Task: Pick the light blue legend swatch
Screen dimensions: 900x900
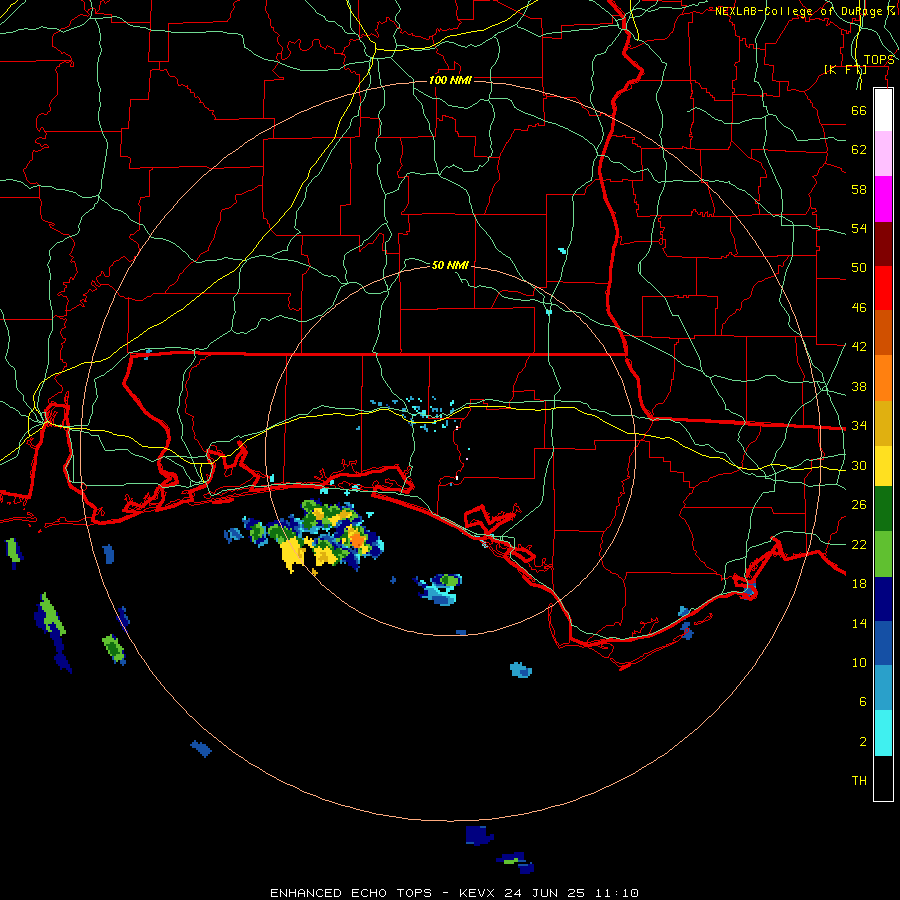Action: click(x=883, y=688)
